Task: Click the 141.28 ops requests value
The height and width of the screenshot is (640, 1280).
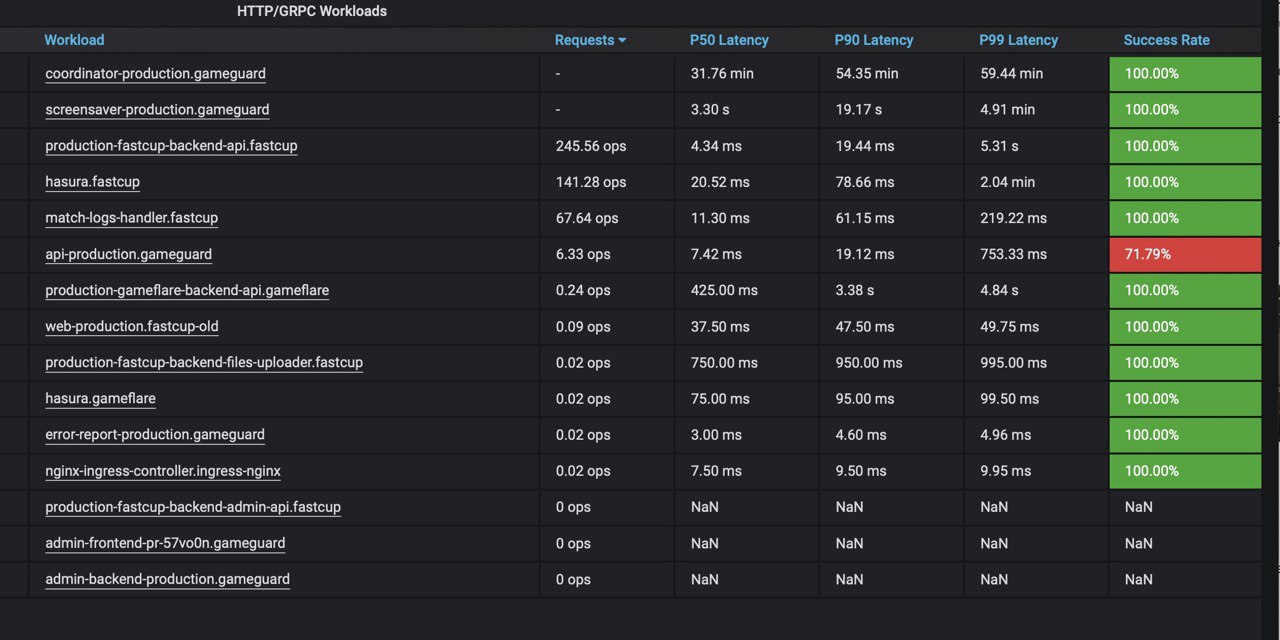Action: [590, 182]
